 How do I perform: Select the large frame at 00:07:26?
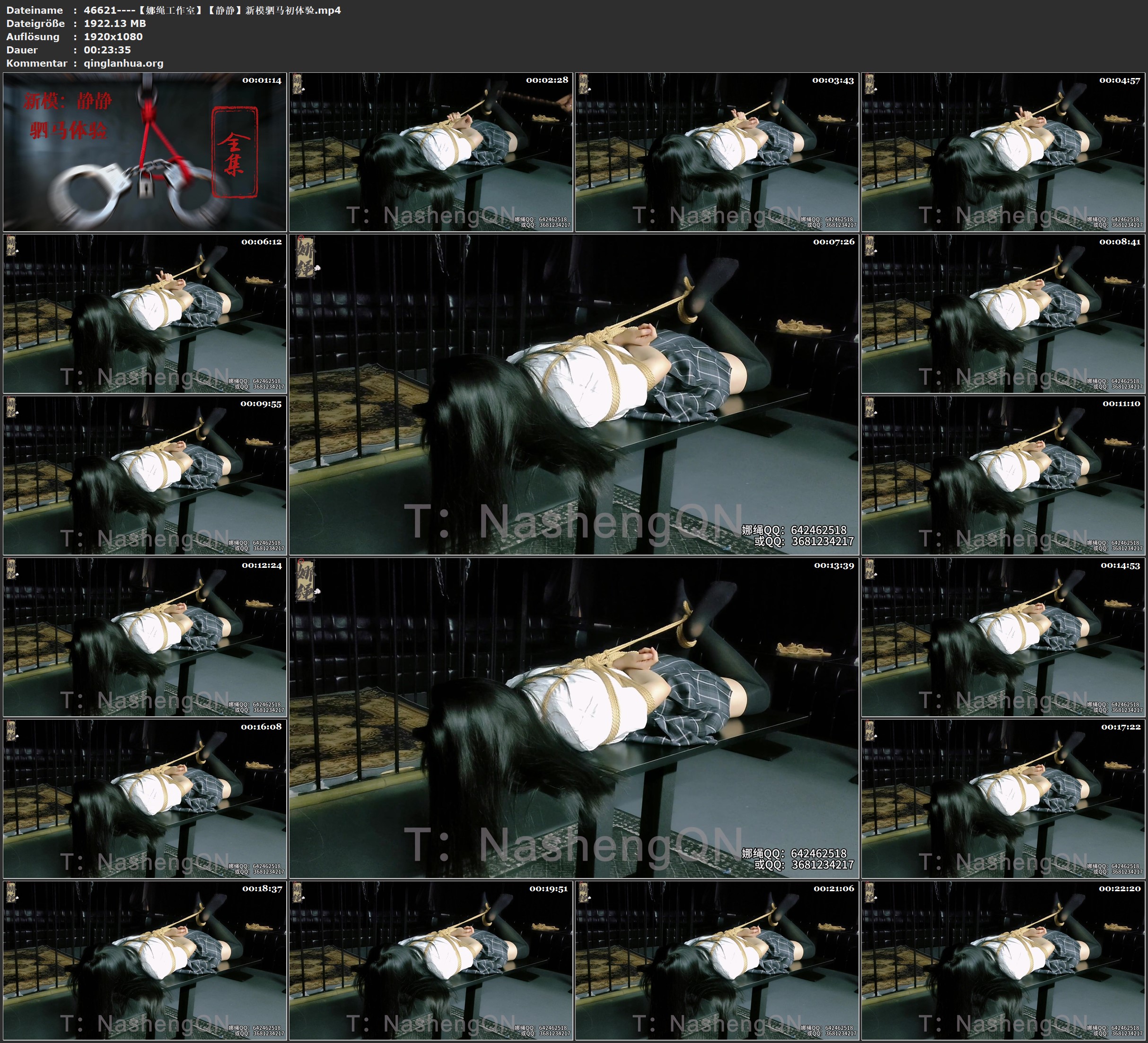[x=573, y=394]
